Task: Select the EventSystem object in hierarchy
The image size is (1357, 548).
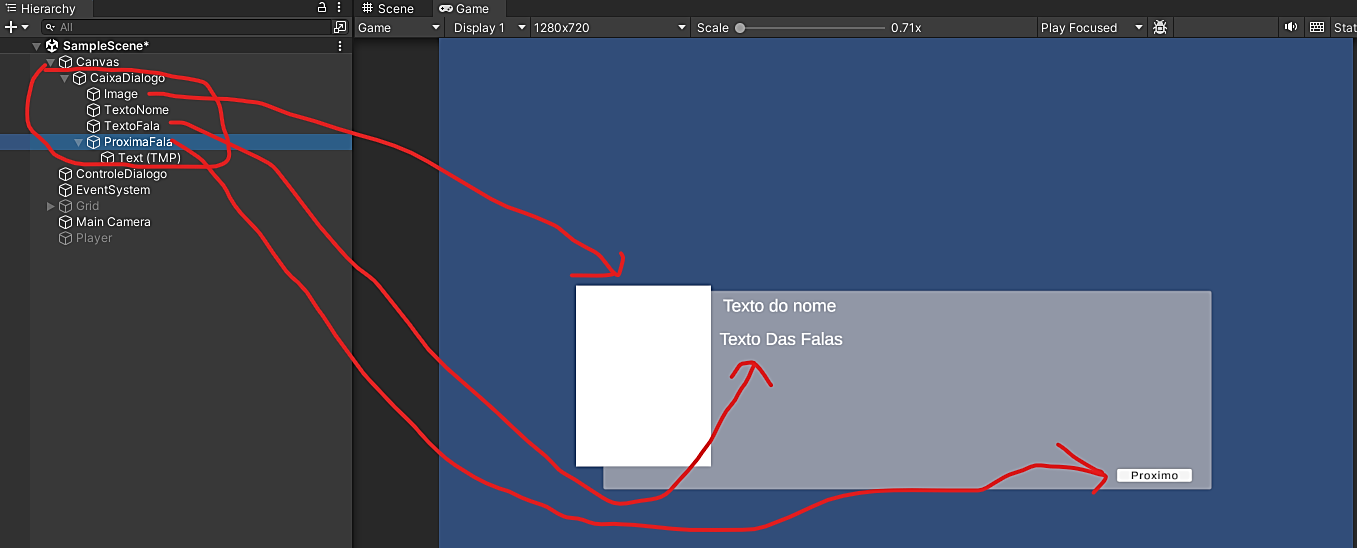Action: 112,190
